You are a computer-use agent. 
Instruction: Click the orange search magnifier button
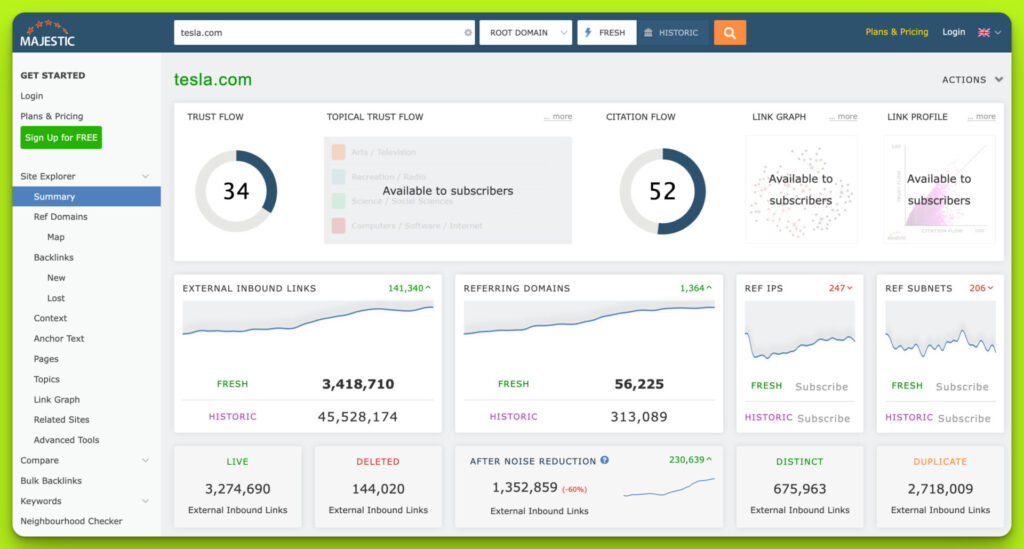coord(729,33)
